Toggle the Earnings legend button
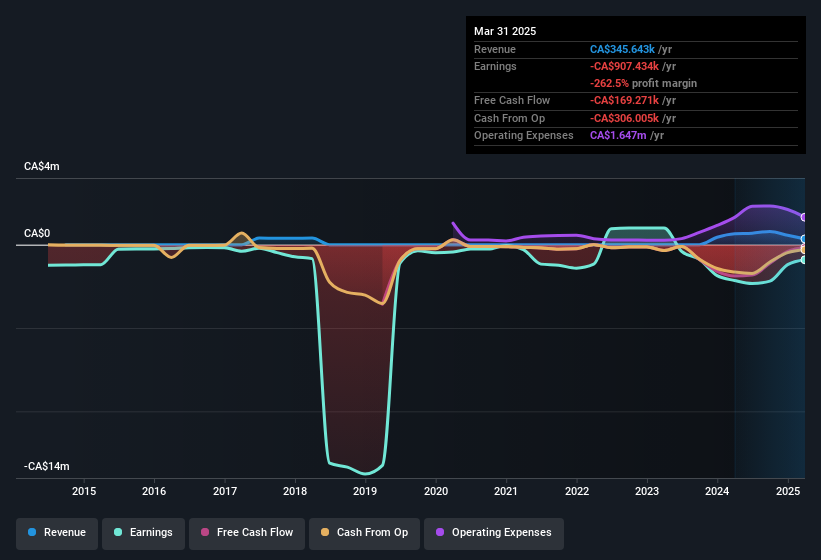This screenshot has width=821, height=560. pyautogui.click(x=143, y=533)
